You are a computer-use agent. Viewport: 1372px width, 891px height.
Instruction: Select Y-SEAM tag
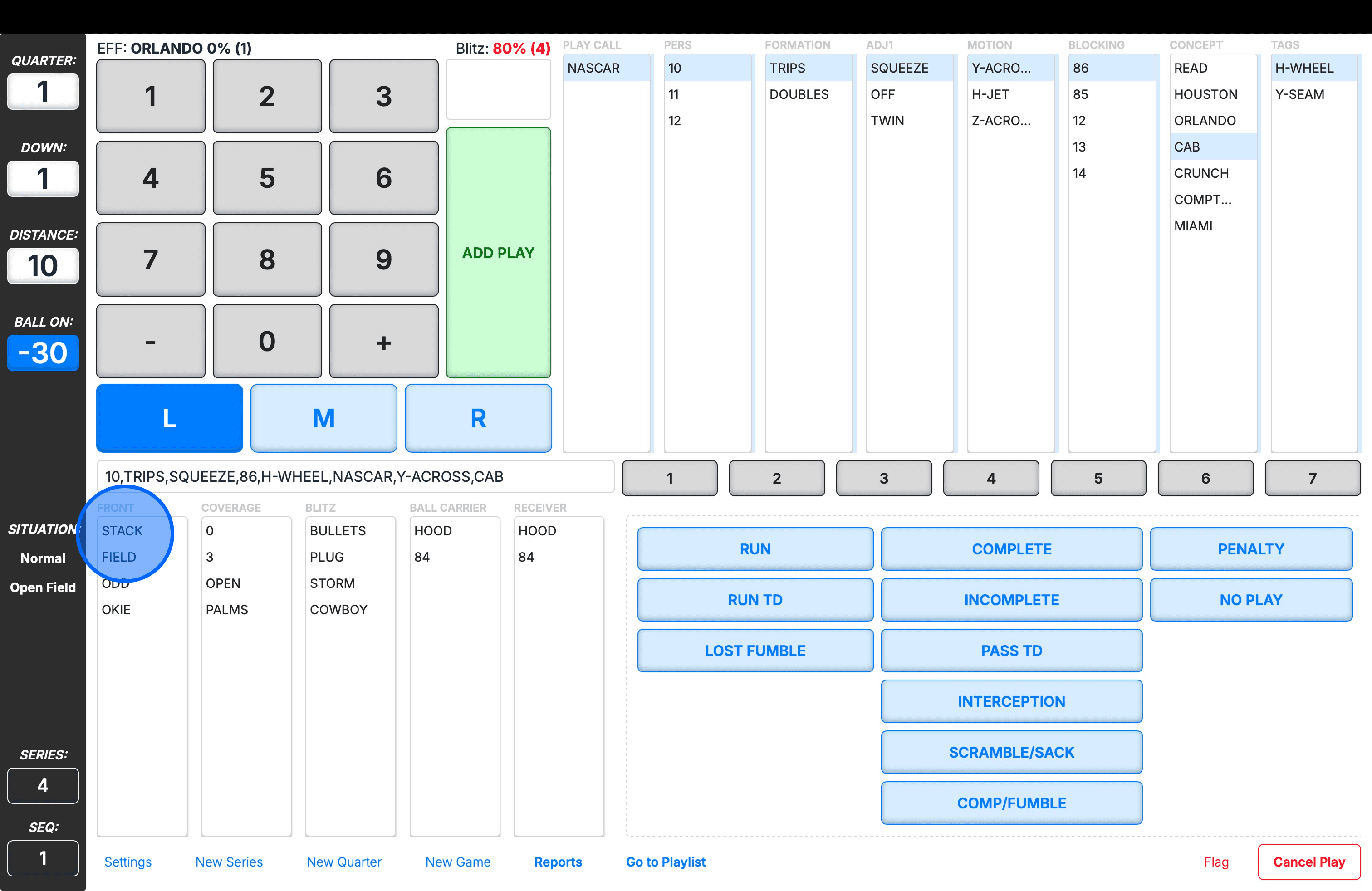point(1314,94)
